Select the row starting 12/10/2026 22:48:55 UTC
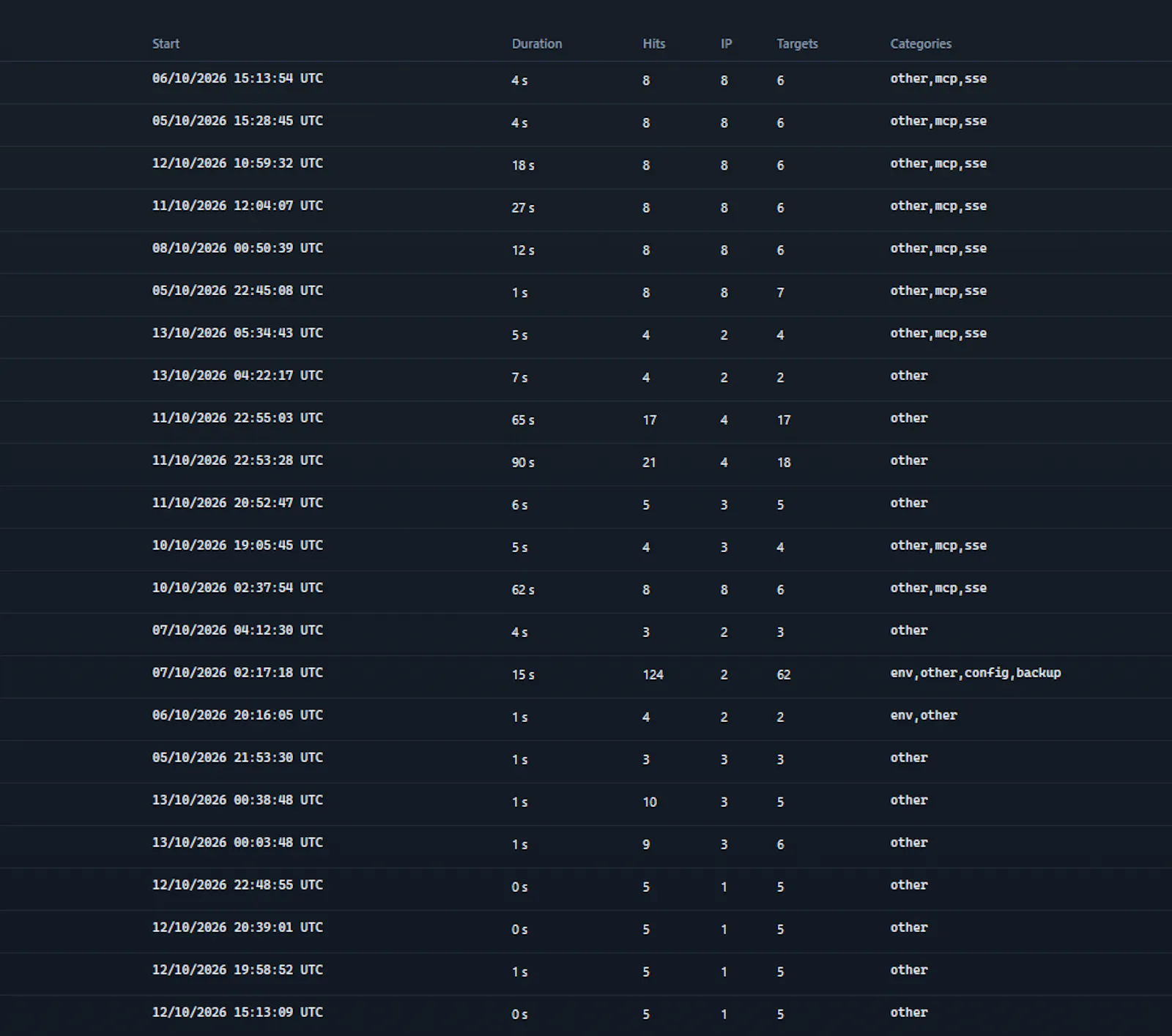Screen dimensions: 1172x1036 tap(586, 890)
